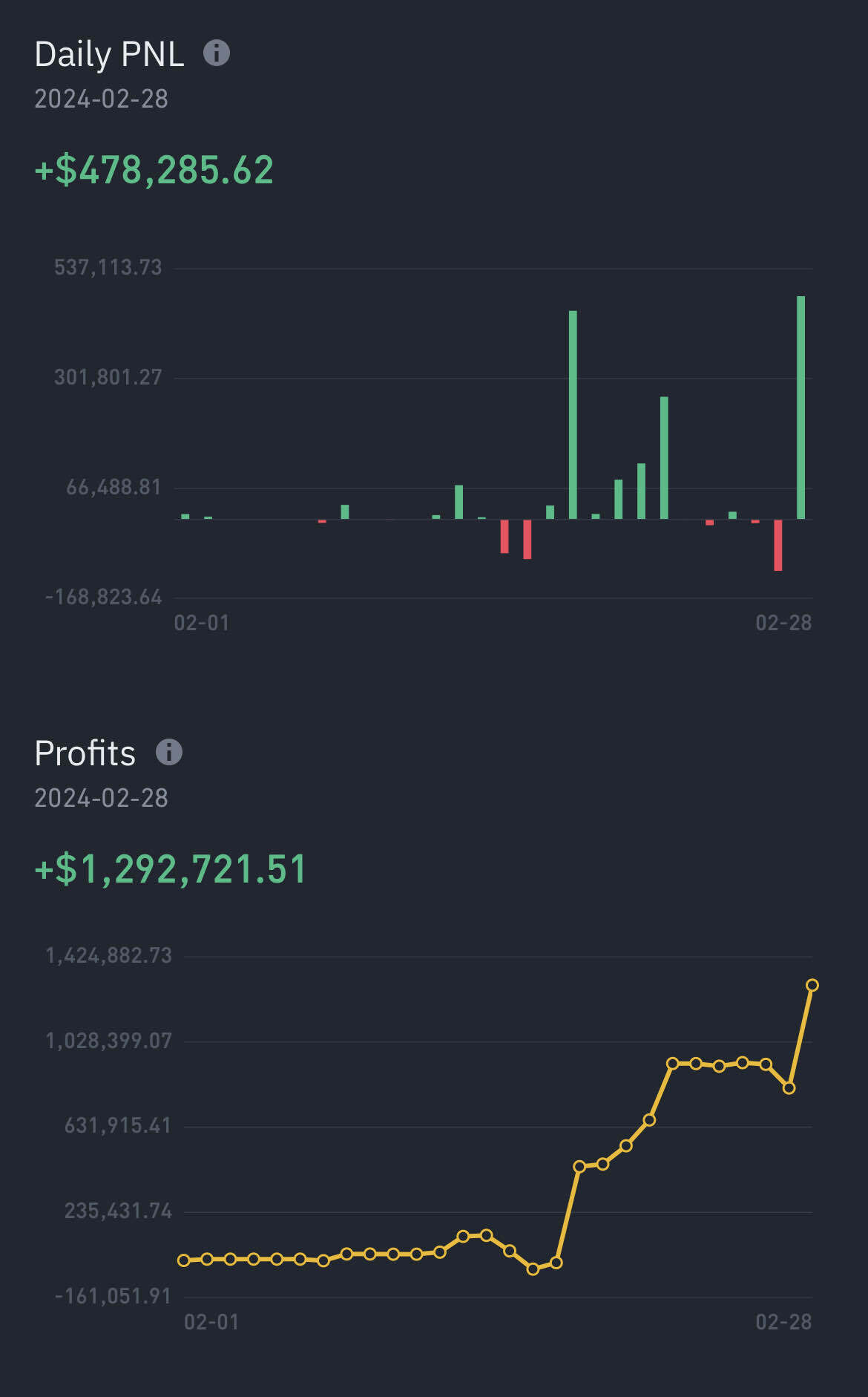Select the first green bar at chart's left edge

tap(185, 516)
